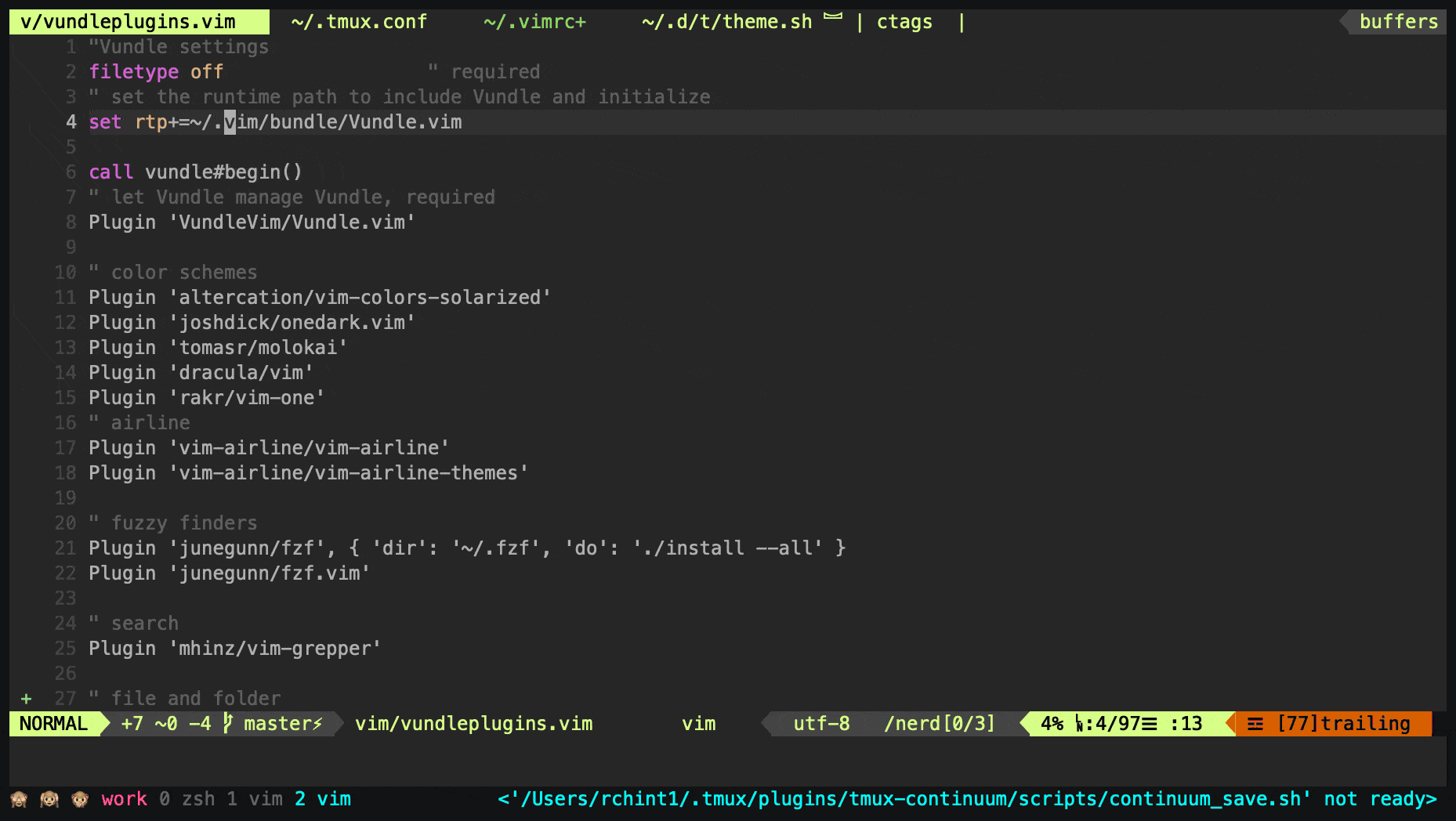Switch to the ~/.tmux.conf buffer tab

[x=359, y=22]
